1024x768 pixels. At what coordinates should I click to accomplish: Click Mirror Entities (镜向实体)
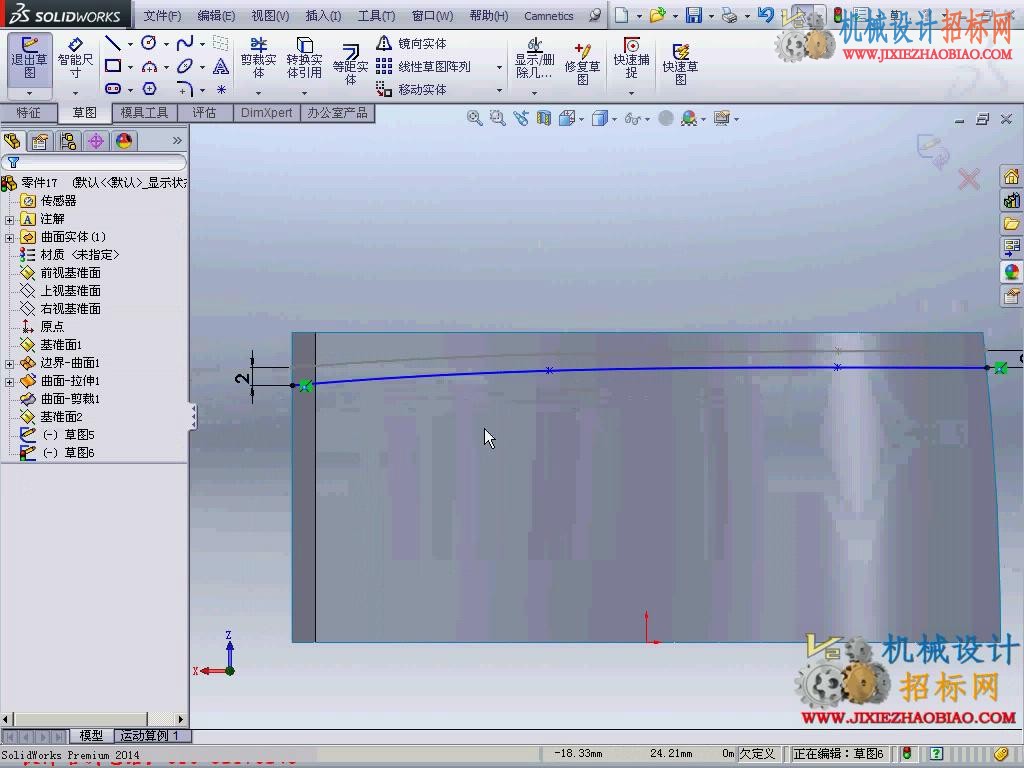pyautogui.click(x=411, y=43)
